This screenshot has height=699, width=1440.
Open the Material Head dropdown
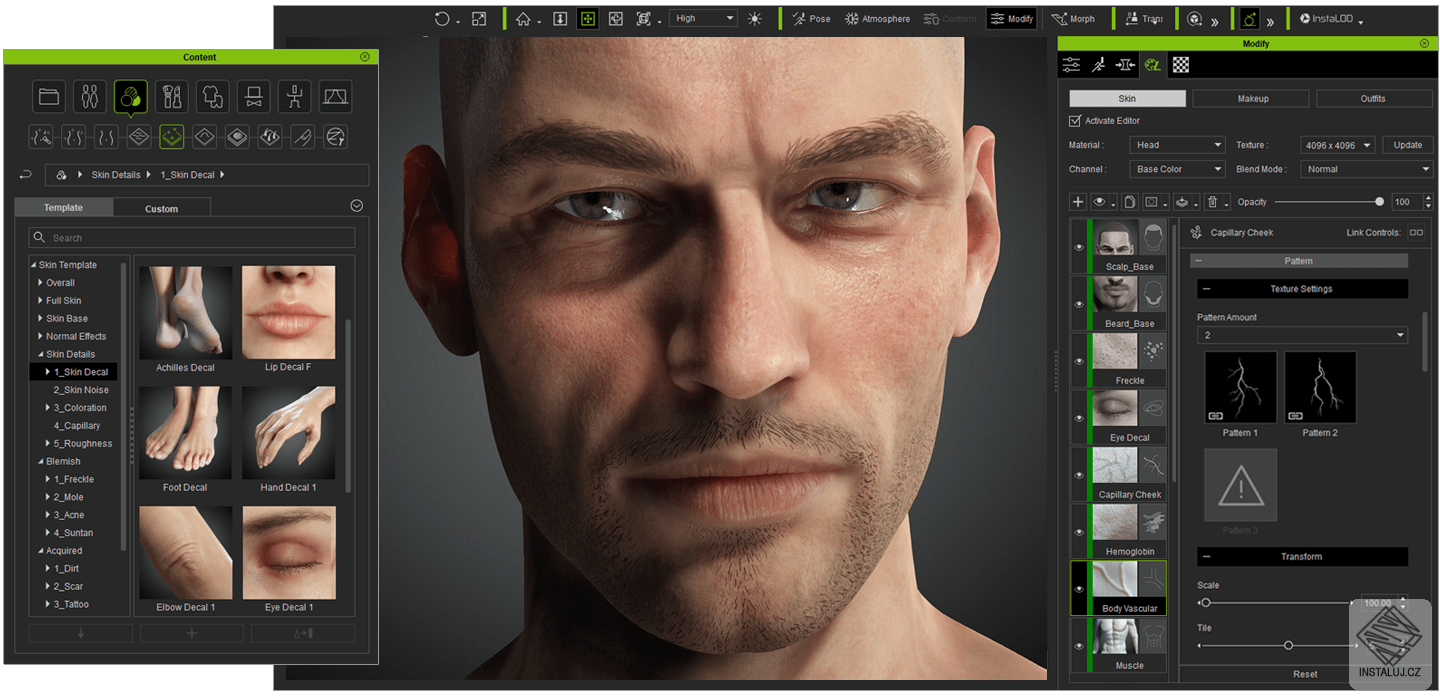[1177, 144]
